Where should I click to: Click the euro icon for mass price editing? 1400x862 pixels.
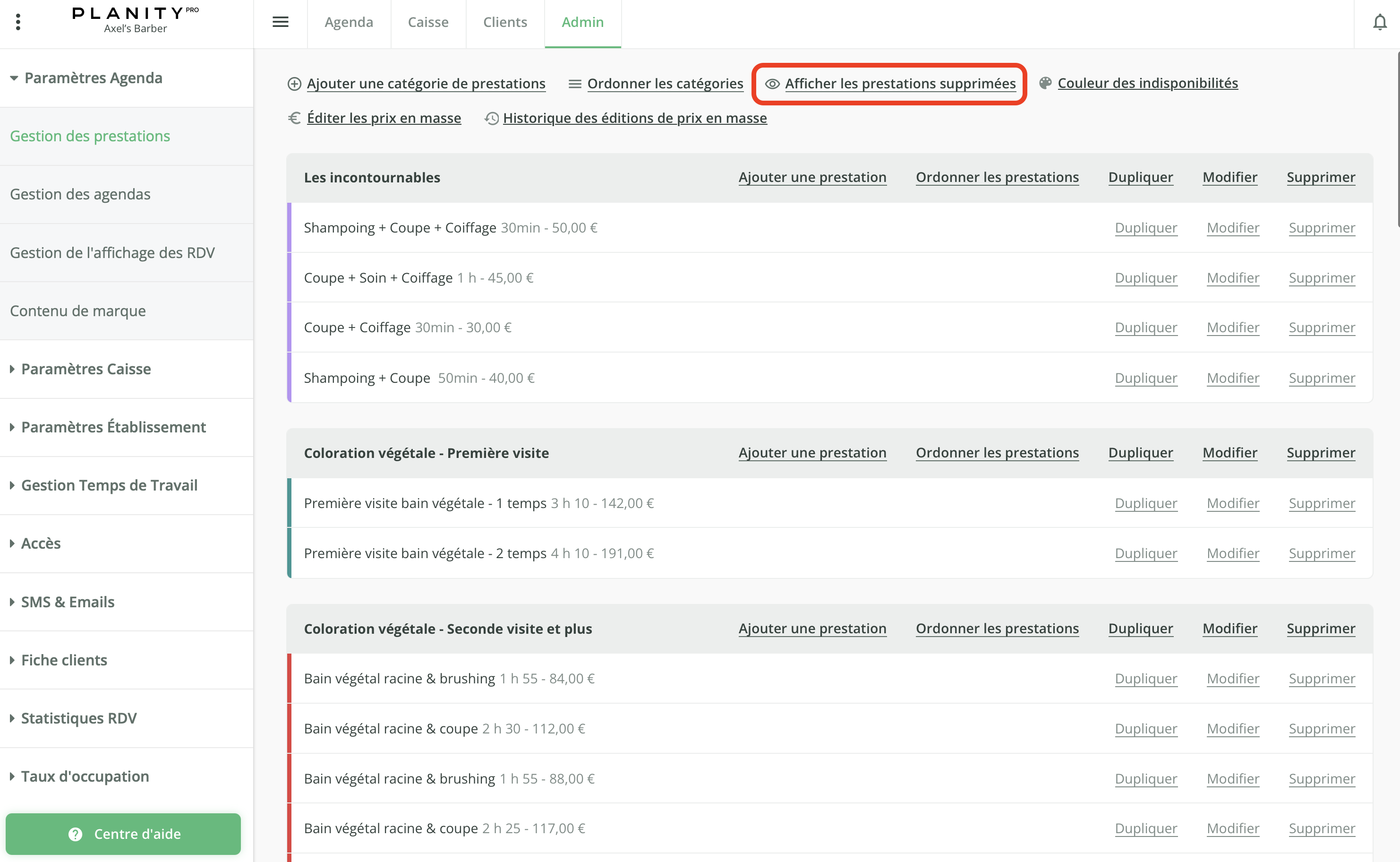(x=294, y=118)
